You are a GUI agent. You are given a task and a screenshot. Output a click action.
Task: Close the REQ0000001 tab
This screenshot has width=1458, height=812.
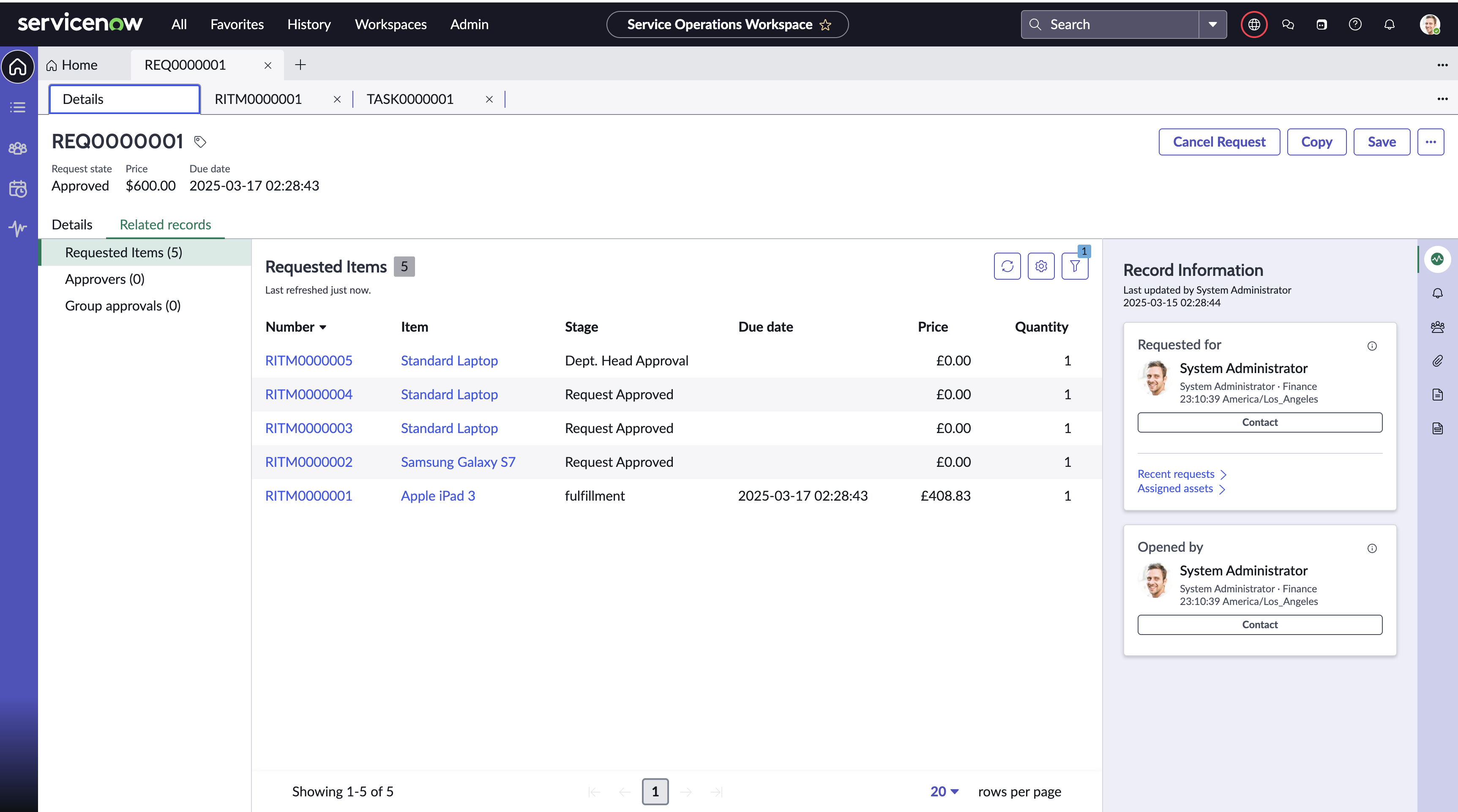tap(268, 65)
